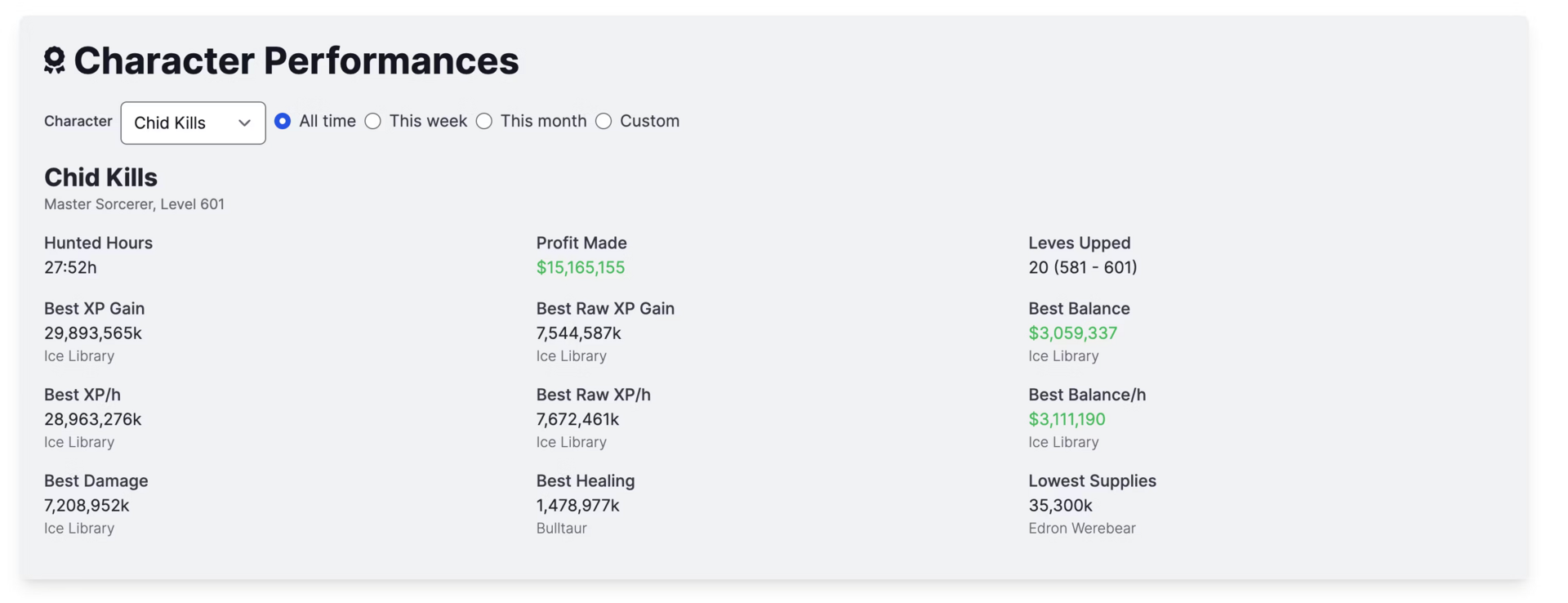1568x603 pixels.
Task: Open the Character dropdown showing Chid Kills
Action: point(193,123)
